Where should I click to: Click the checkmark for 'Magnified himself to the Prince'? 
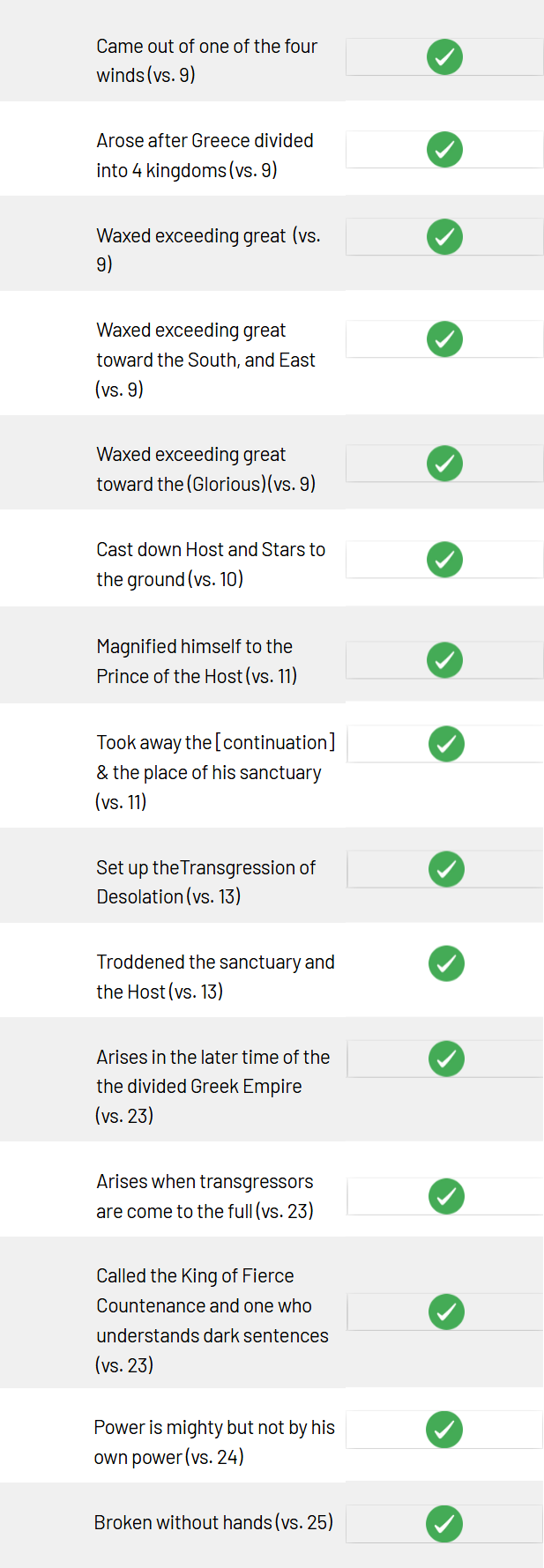coord(444,659)
